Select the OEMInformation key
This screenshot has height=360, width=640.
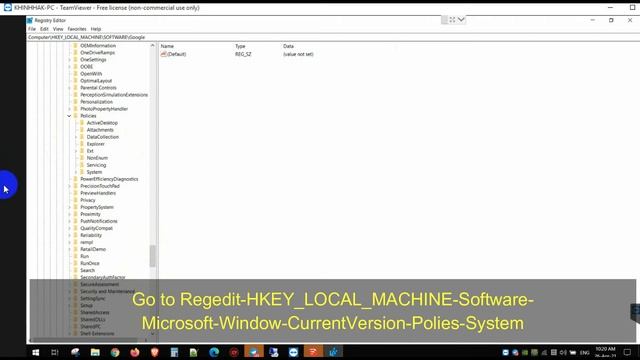(98, 46)
